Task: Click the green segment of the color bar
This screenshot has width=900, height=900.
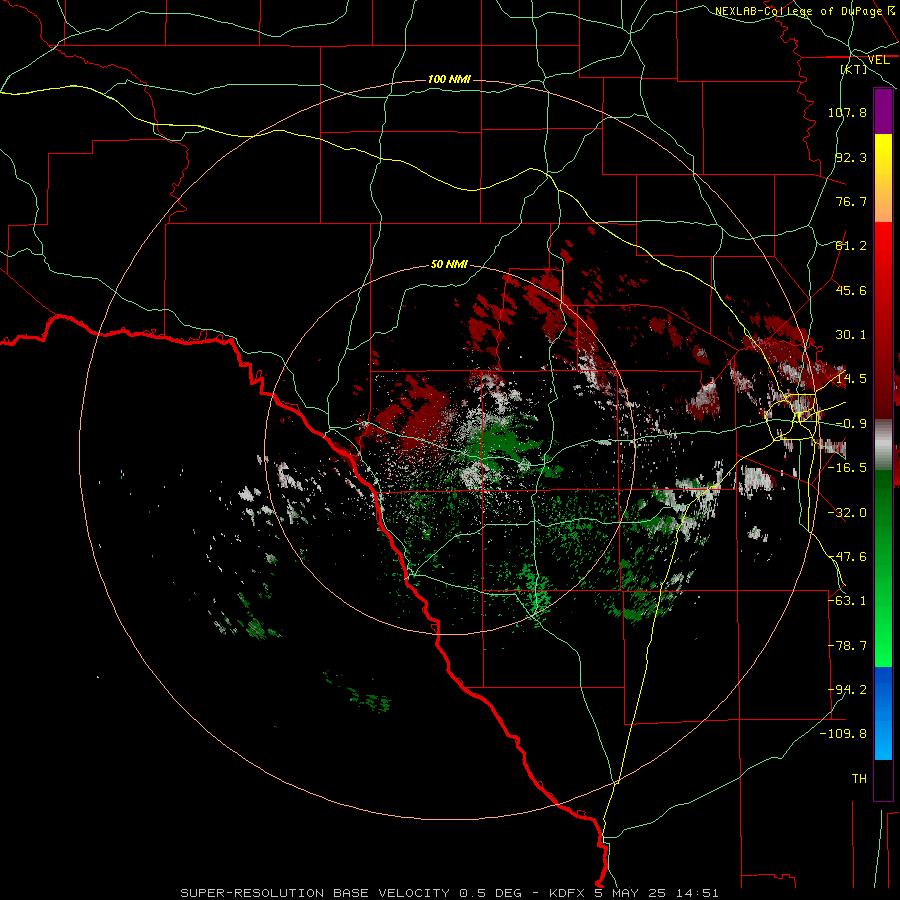Action: point(883,568)
